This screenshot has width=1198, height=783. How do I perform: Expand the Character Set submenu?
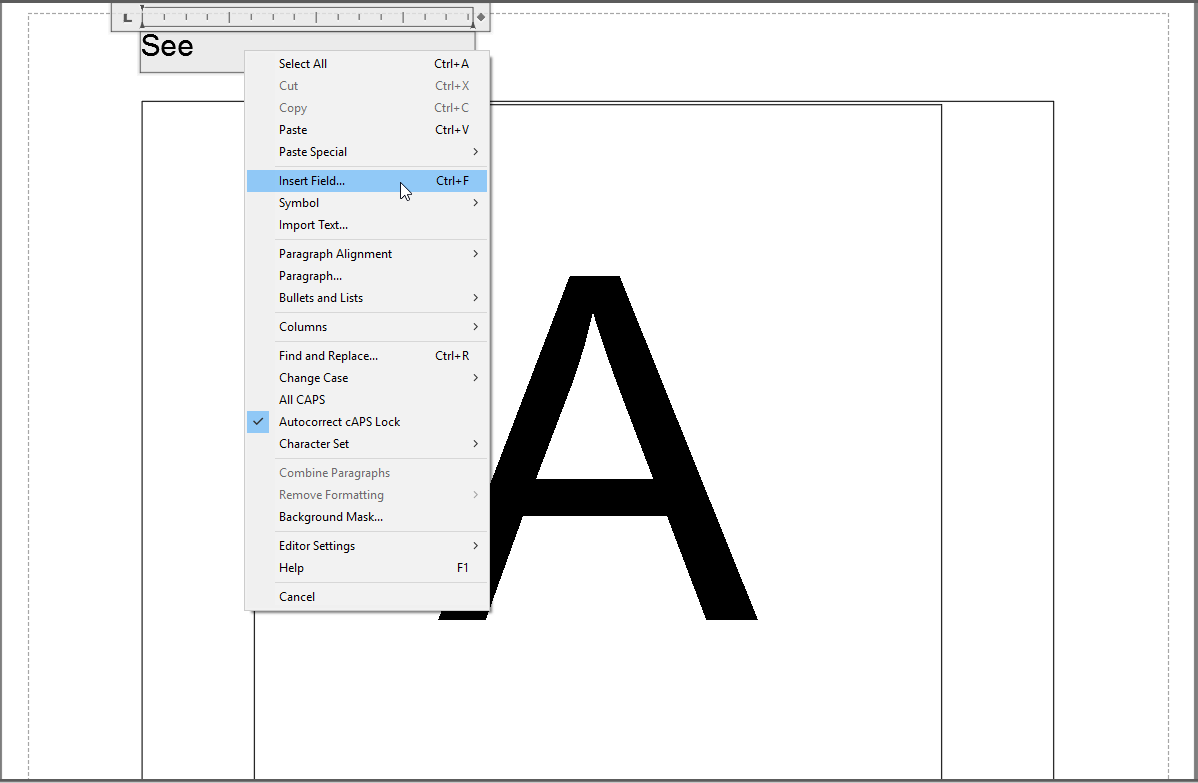313,443
